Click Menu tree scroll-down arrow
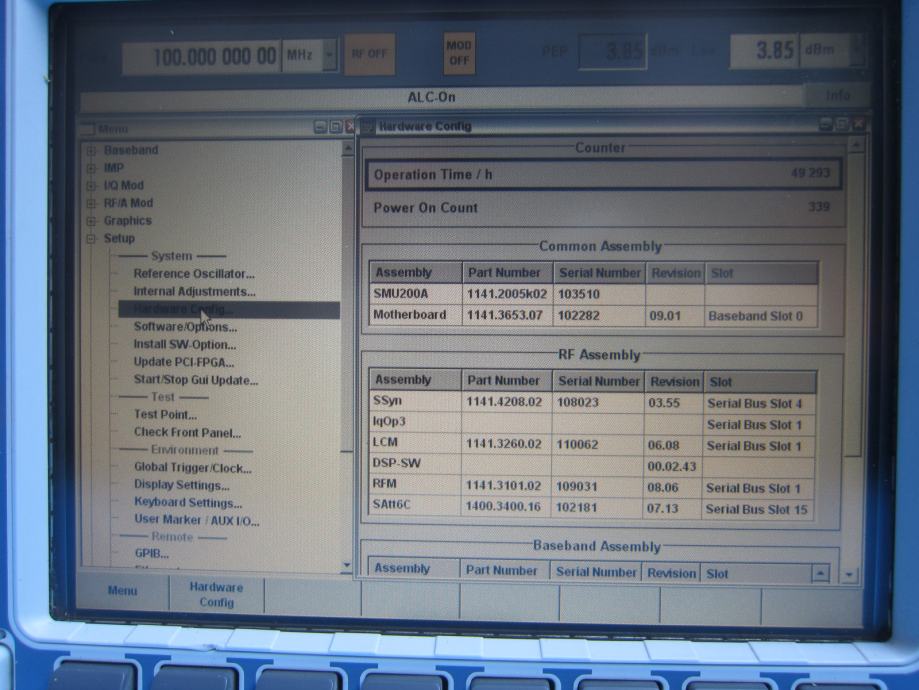Screen dimensions: 919x690 [346, 566]
